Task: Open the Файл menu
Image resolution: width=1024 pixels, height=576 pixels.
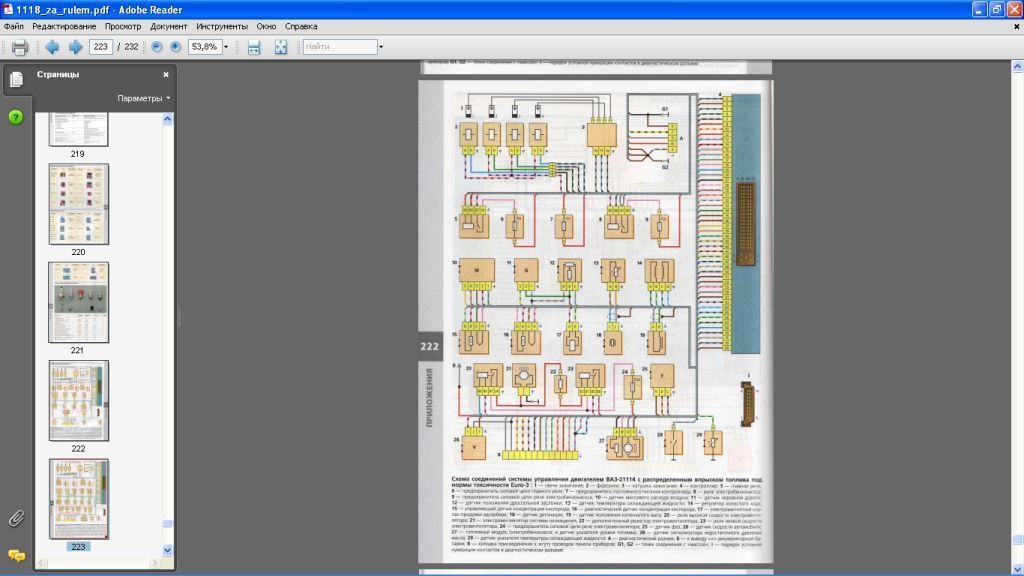Action: (x=14, y=27)
